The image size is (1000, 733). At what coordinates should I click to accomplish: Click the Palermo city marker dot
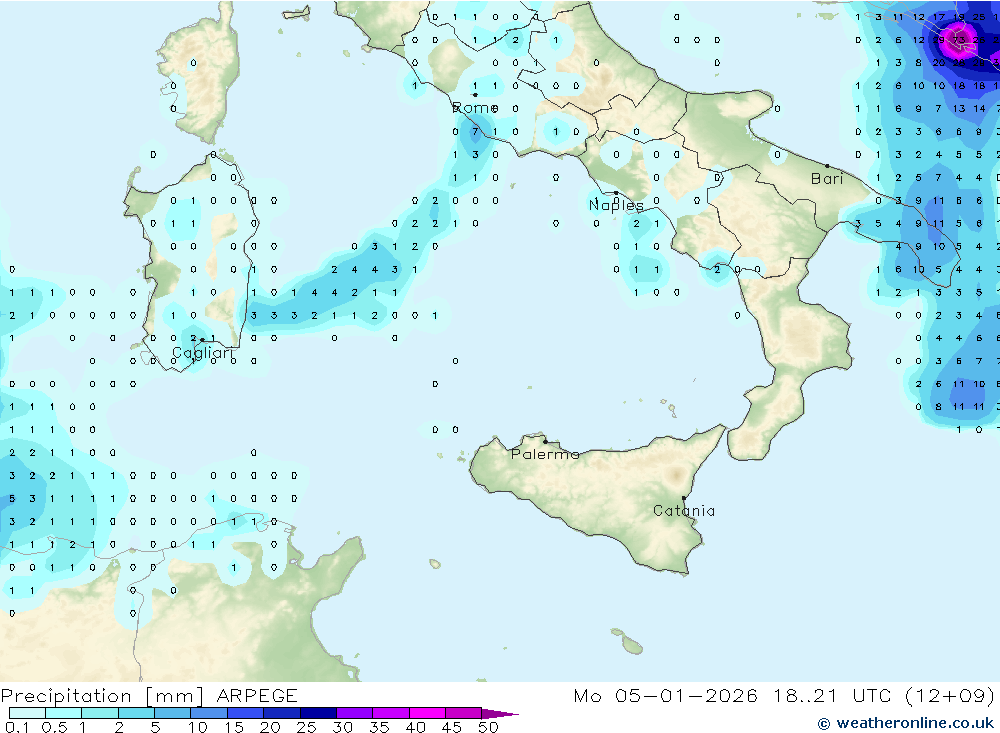tap(545, 441)
